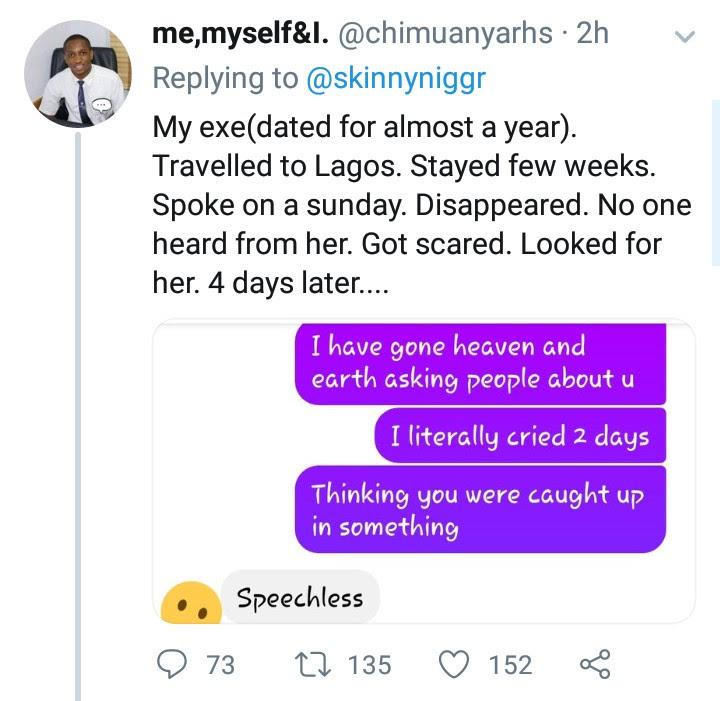720x701 pixels.
Task: Tap the reply count 73
Action: point(219,665)
